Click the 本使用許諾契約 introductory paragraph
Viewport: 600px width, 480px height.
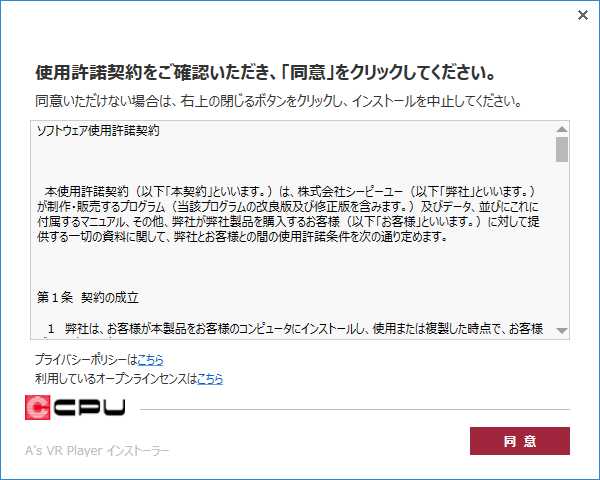point(288,214)
